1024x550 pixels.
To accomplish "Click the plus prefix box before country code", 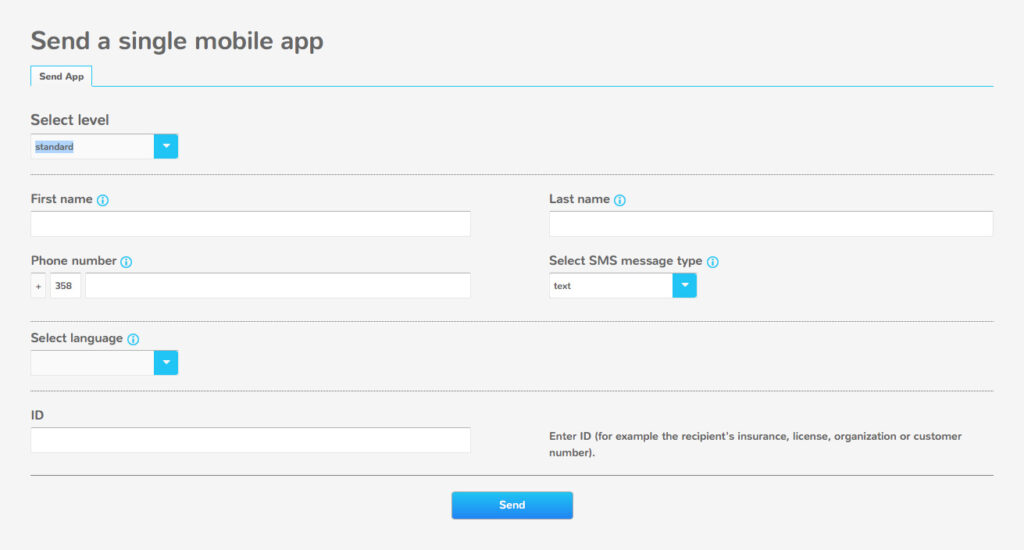I will coord(39,285).
